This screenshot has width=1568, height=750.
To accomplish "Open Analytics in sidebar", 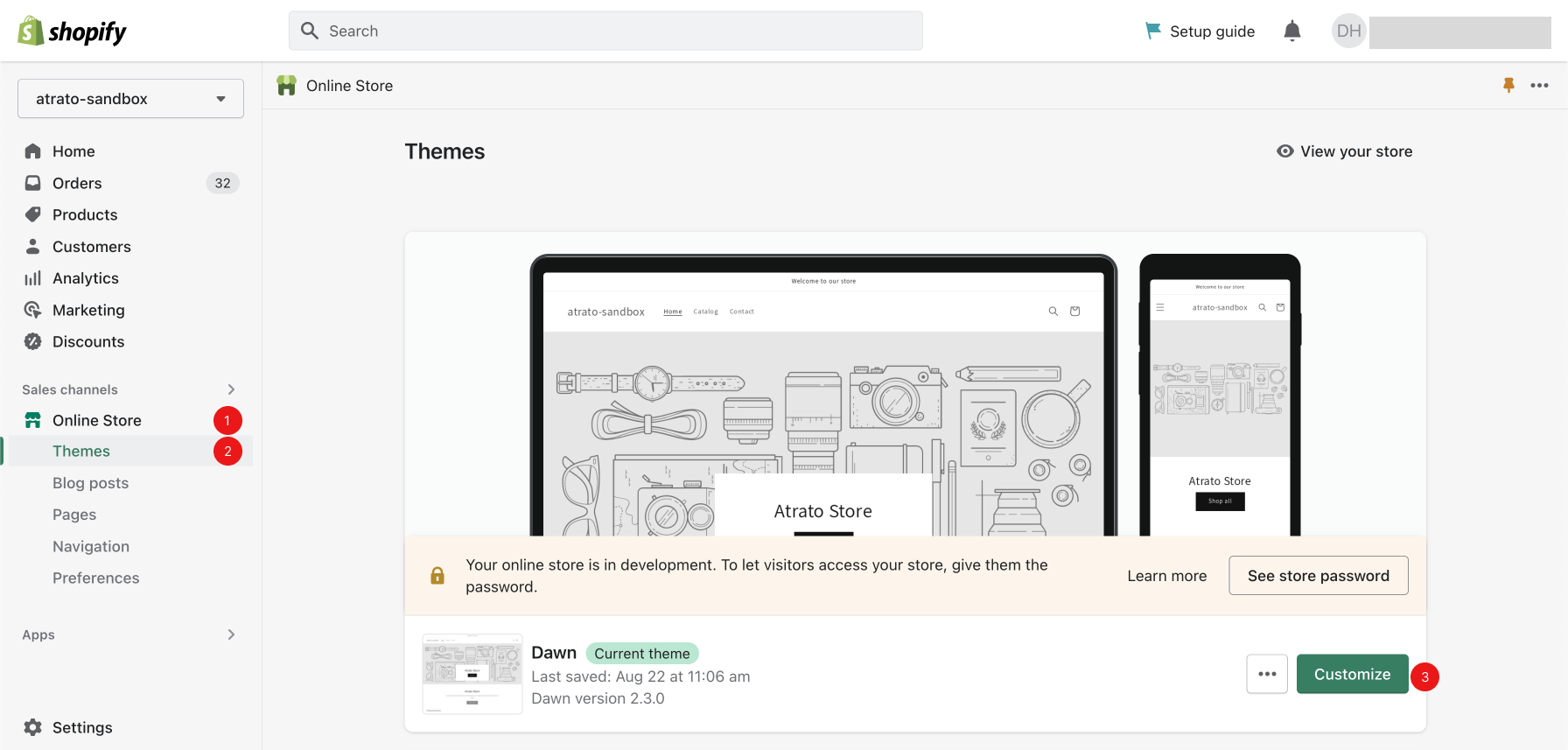I will point(86,278).
